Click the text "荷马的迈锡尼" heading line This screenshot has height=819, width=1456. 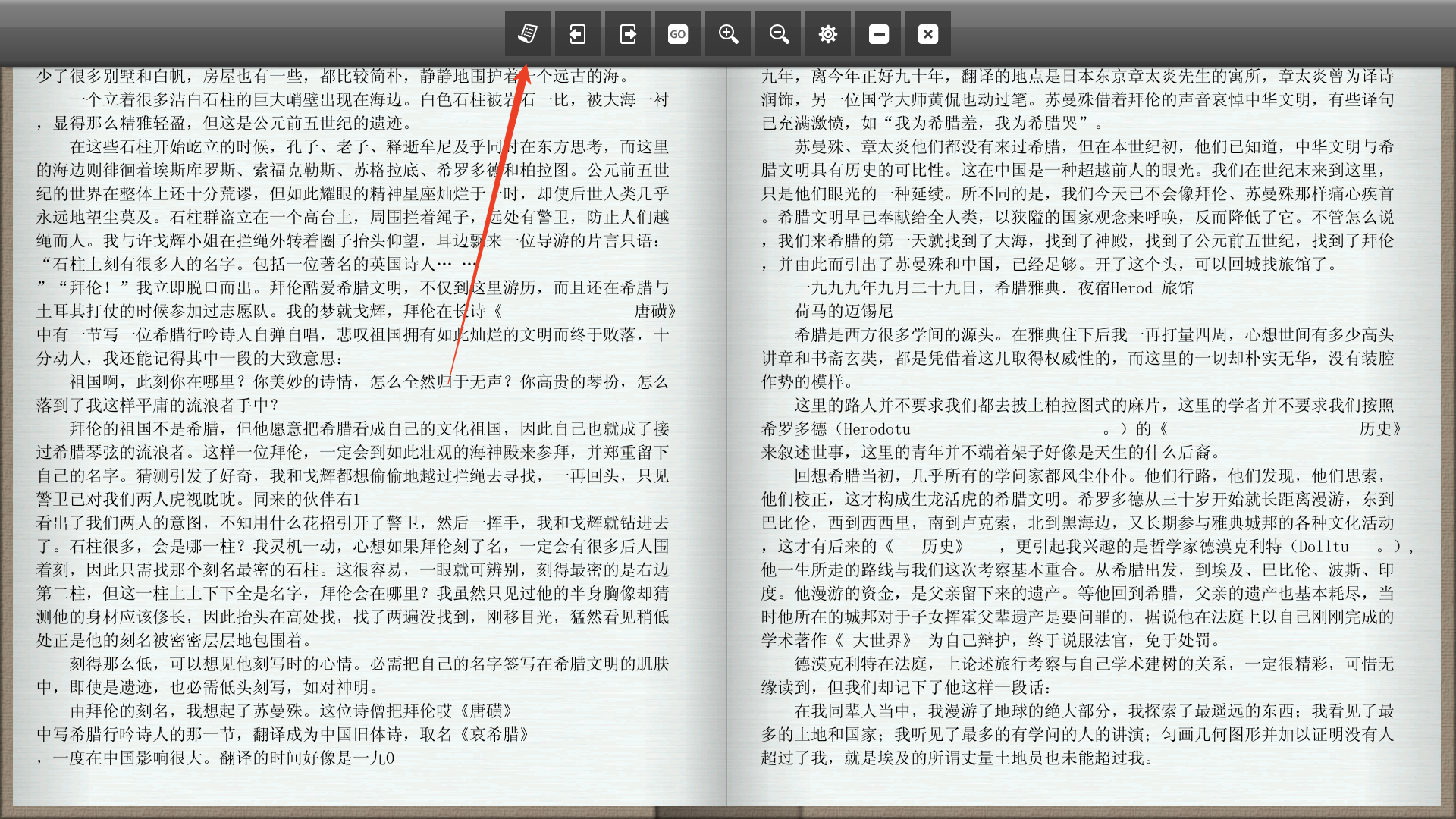pos(843,311)
